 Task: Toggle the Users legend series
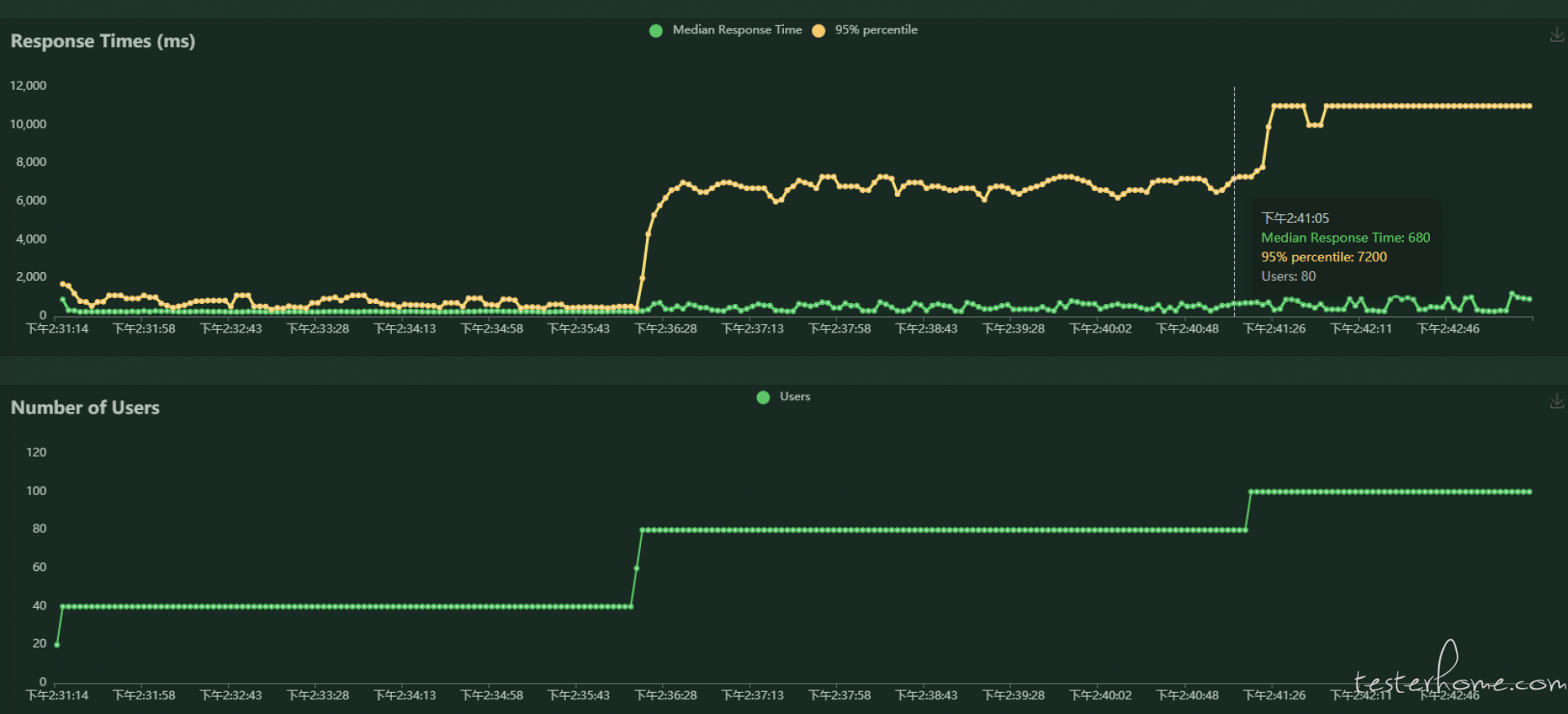coord(783,397)
